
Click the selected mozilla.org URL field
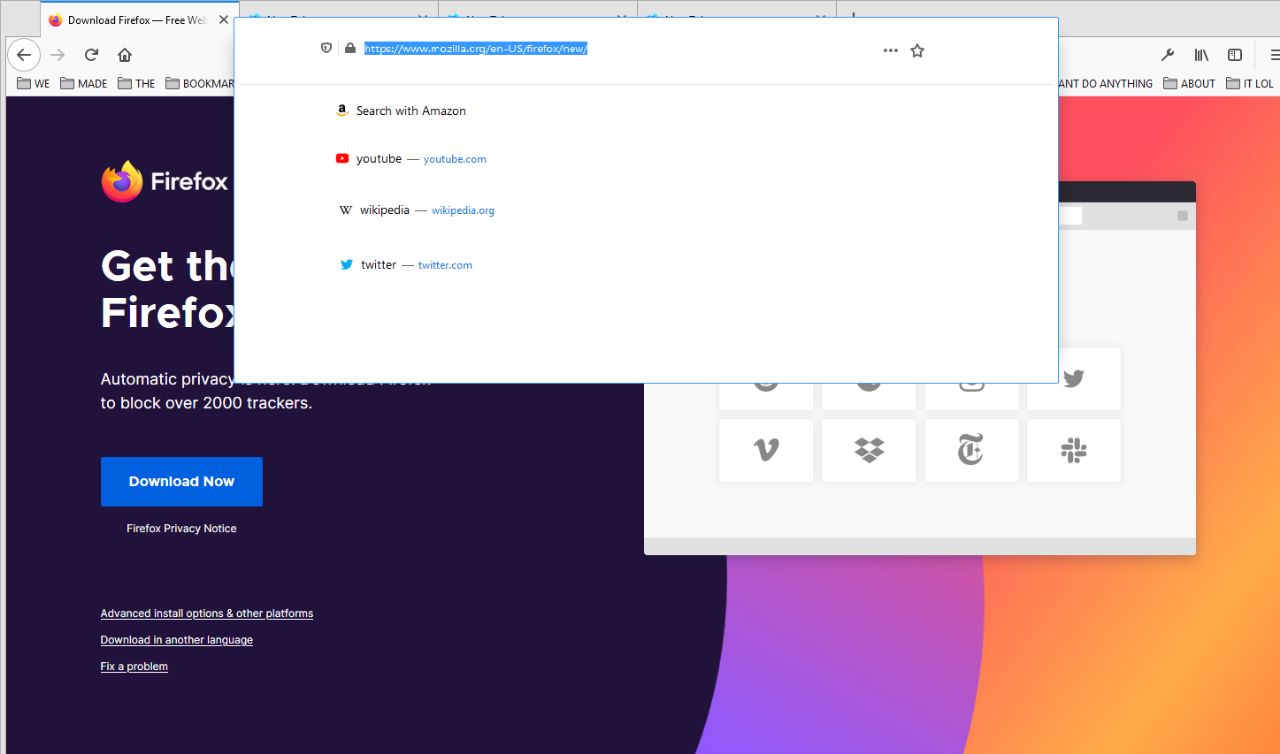tap(475, 48)
